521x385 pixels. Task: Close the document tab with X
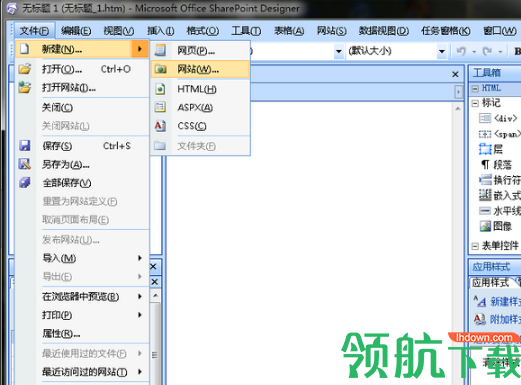coord(455,74)
